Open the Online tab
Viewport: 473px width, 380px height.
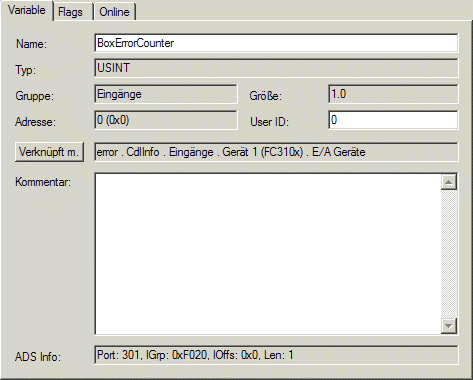coord(115,12)
